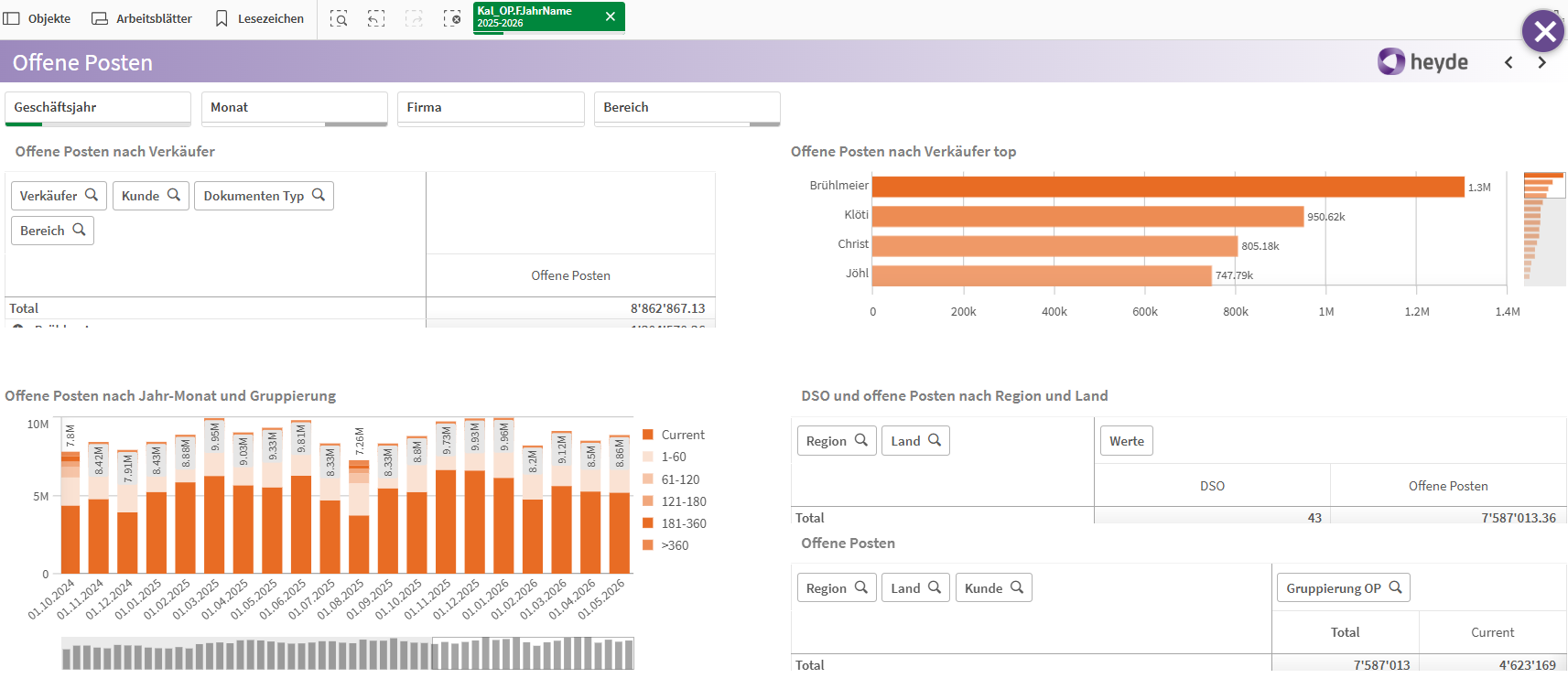Click the 181-360 legend color swatch
1568x678 pixels.
pyautogui.click(x=648, y=523)
